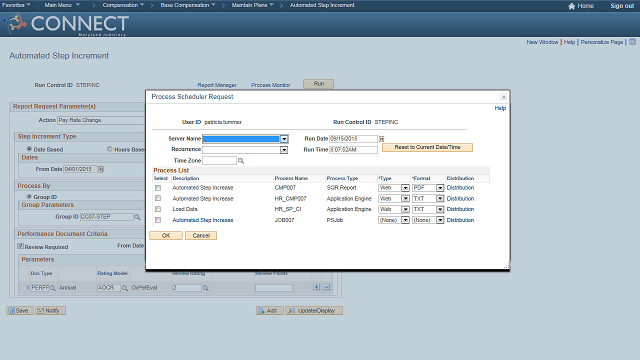Check the CMP007 SQR Report select box
Screen dimensions: 640x360
tap(158, 188)
